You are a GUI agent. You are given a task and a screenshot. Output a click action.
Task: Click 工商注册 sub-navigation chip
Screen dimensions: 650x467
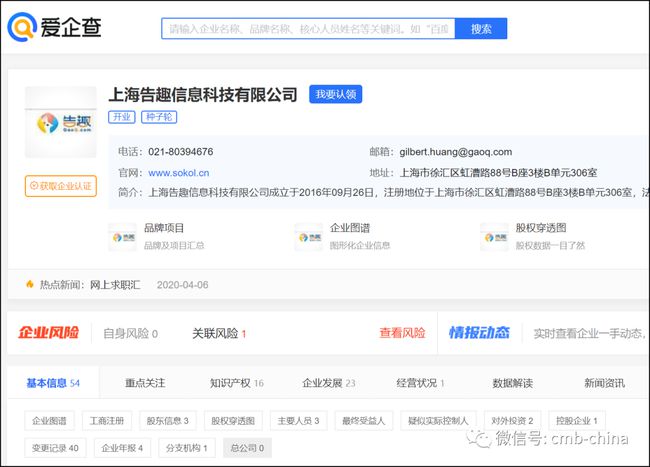(107, 421)
